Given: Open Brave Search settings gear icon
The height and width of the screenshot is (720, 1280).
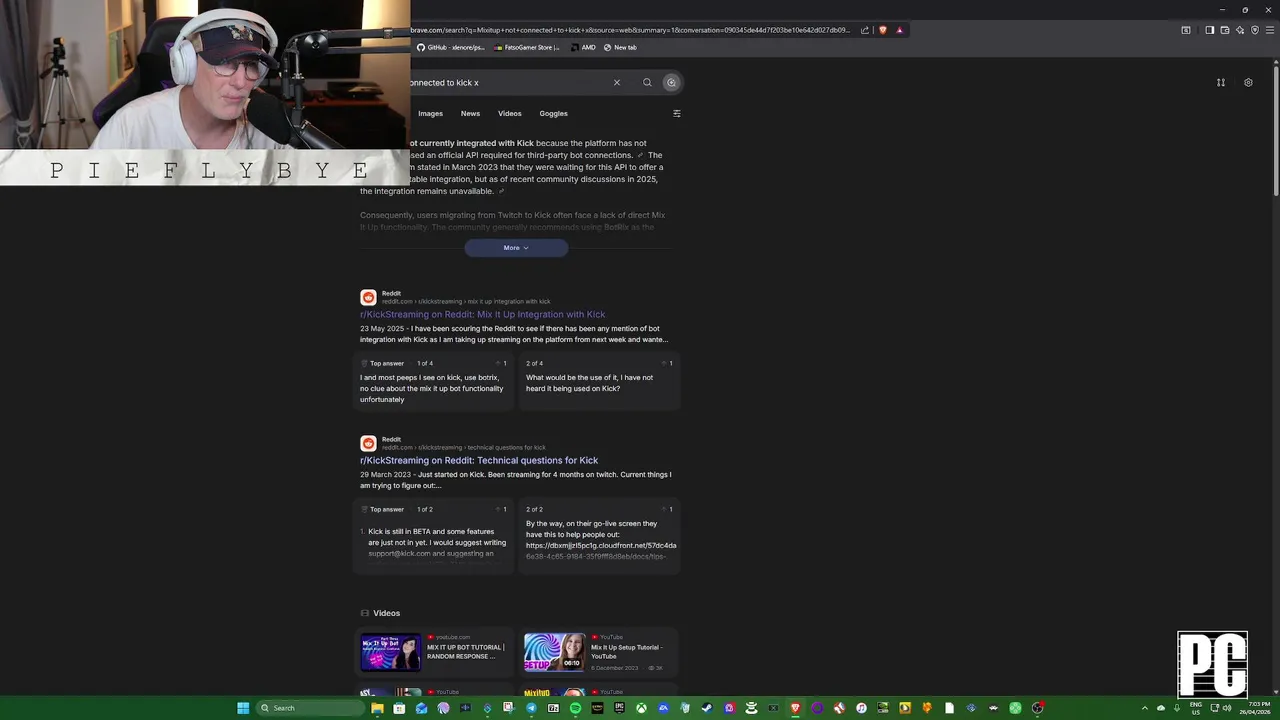Looking at the screenshot, I should pyautogui.click(x=1248, y=82).
